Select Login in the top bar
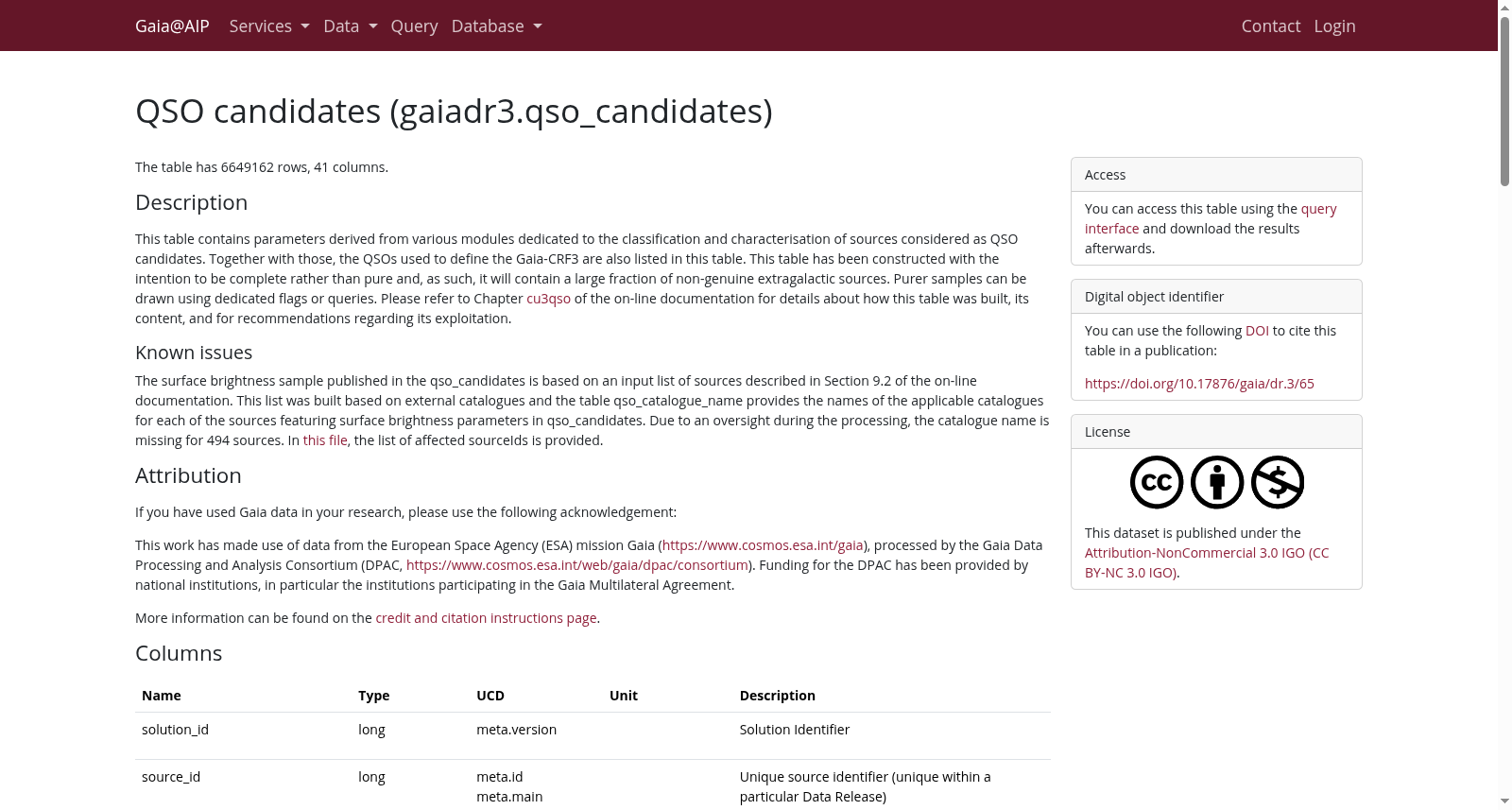 point(1334,26)
